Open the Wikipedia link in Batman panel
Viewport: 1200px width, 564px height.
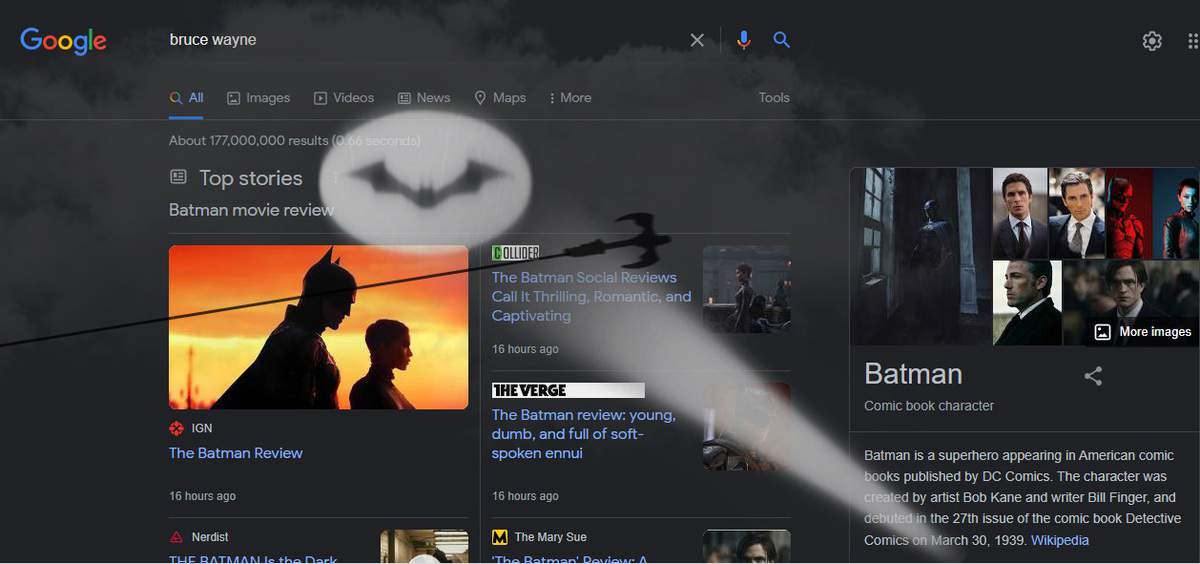pyautogui.click(x=1060, y=540)
